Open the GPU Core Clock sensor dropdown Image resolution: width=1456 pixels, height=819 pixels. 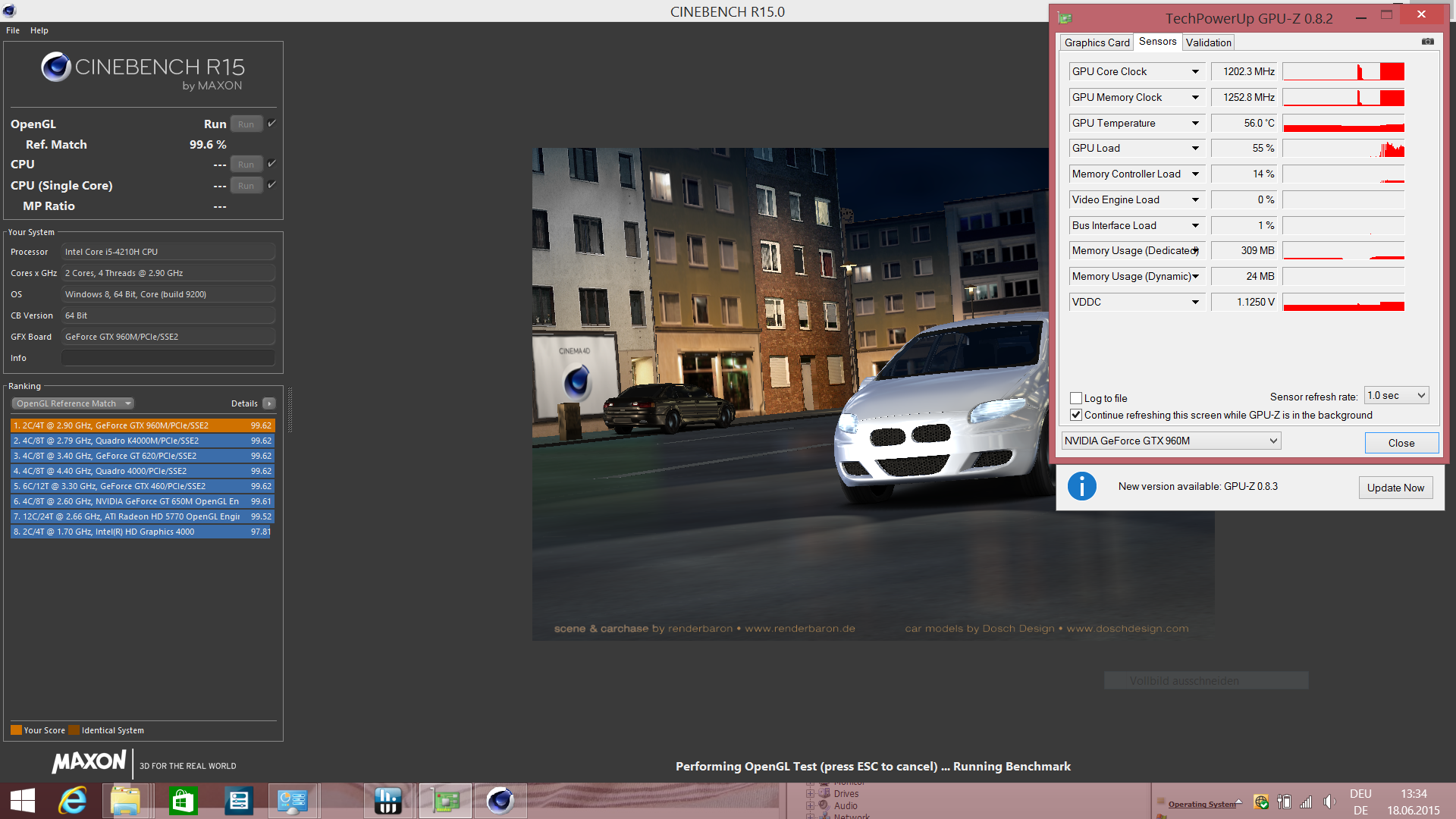point(1195,71)
